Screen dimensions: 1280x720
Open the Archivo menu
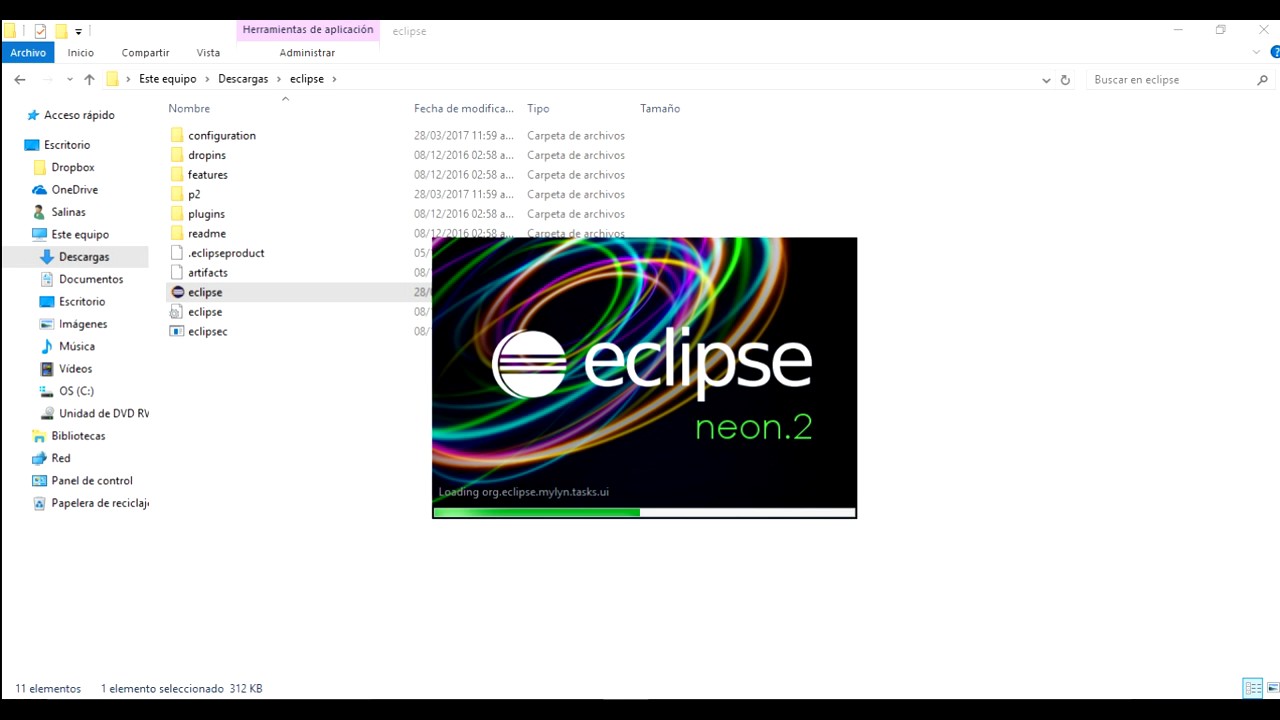(x=28, y=52)
